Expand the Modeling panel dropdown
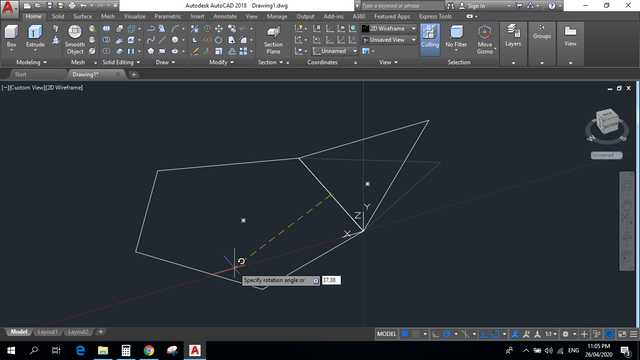The image size is (640, 360). [31, 62]
